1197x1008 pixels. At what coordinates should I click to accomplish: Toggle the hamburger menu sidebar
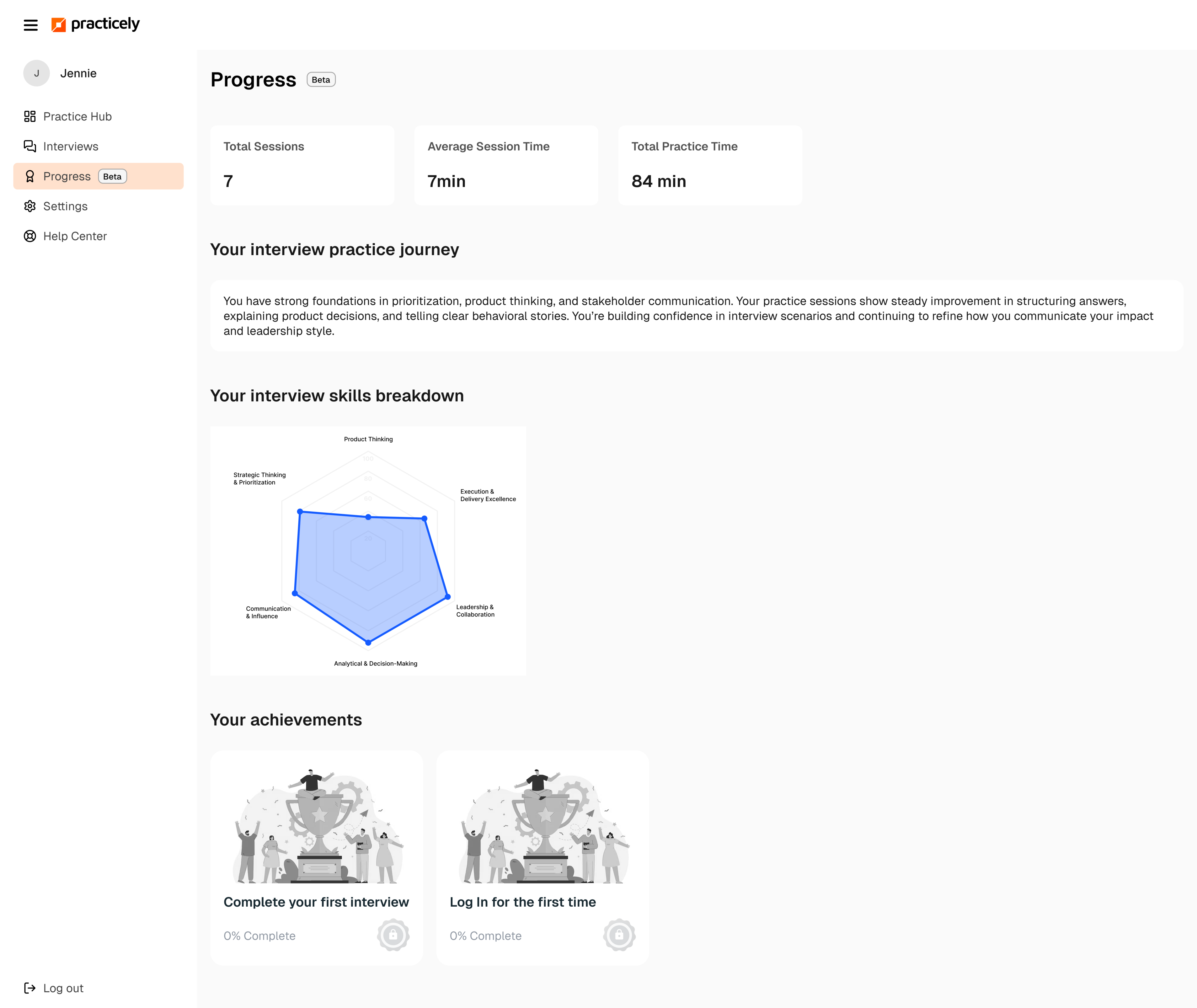31,25
